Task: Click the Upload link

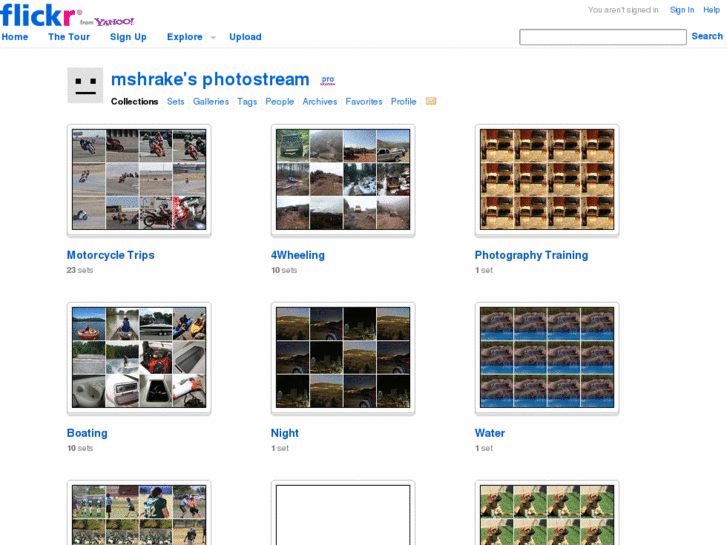Action: (x=245, y=37)
